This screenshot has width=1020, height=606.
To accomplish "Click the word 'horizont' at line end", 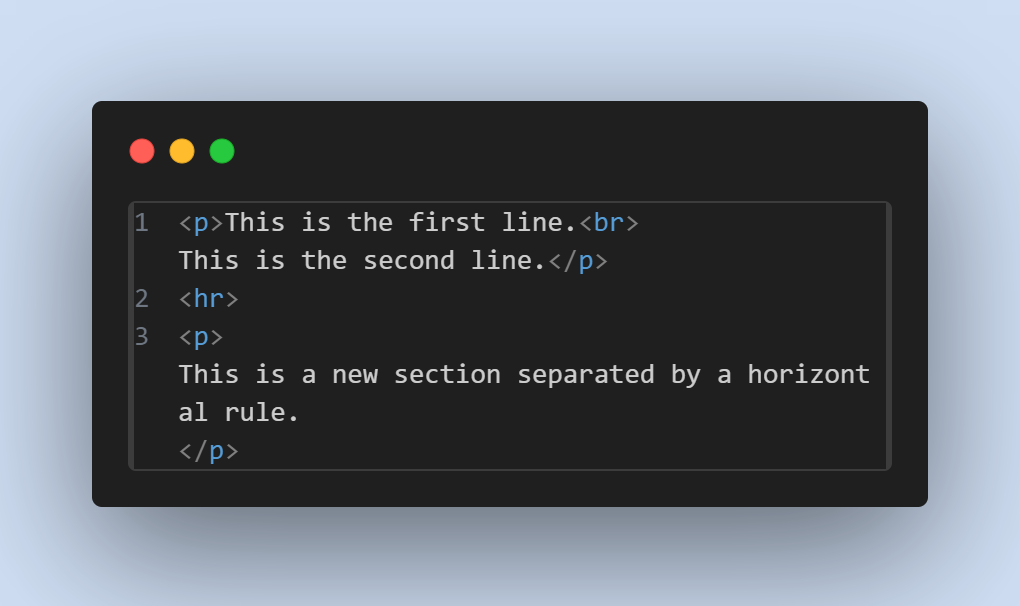I will tap(809, 375).
